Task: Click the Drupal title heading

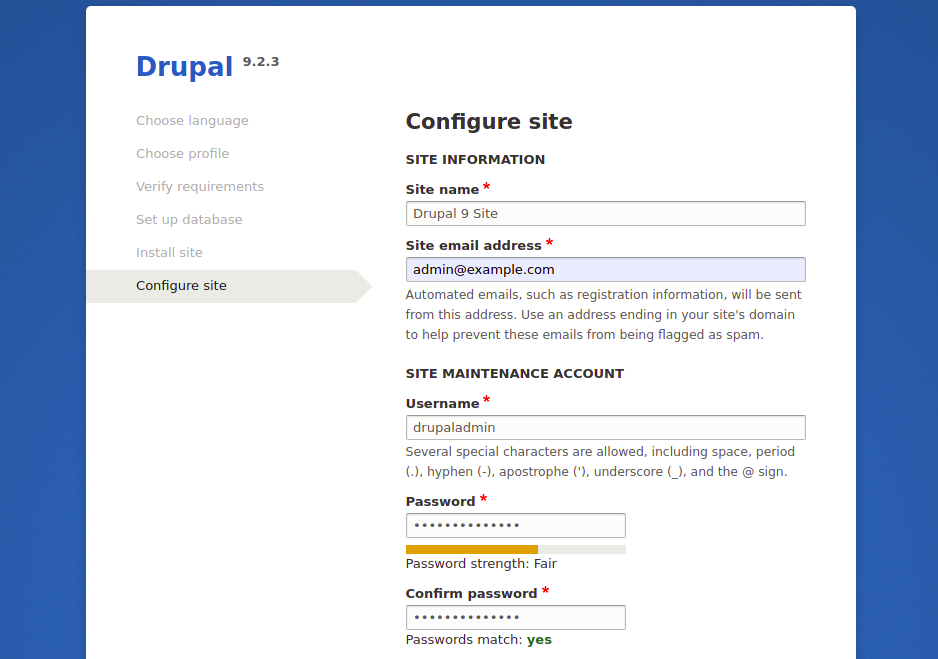Action: (184, 66)
